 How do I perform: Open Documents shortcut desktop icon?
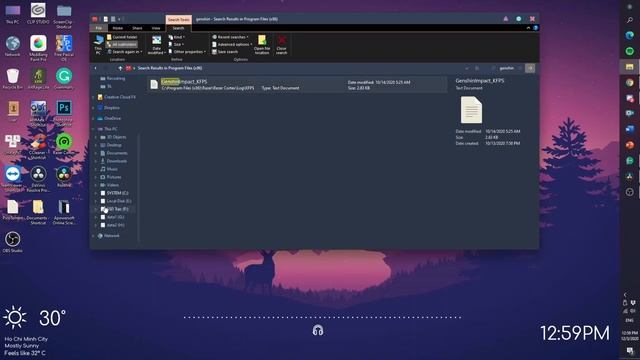[x=38, y=212]
